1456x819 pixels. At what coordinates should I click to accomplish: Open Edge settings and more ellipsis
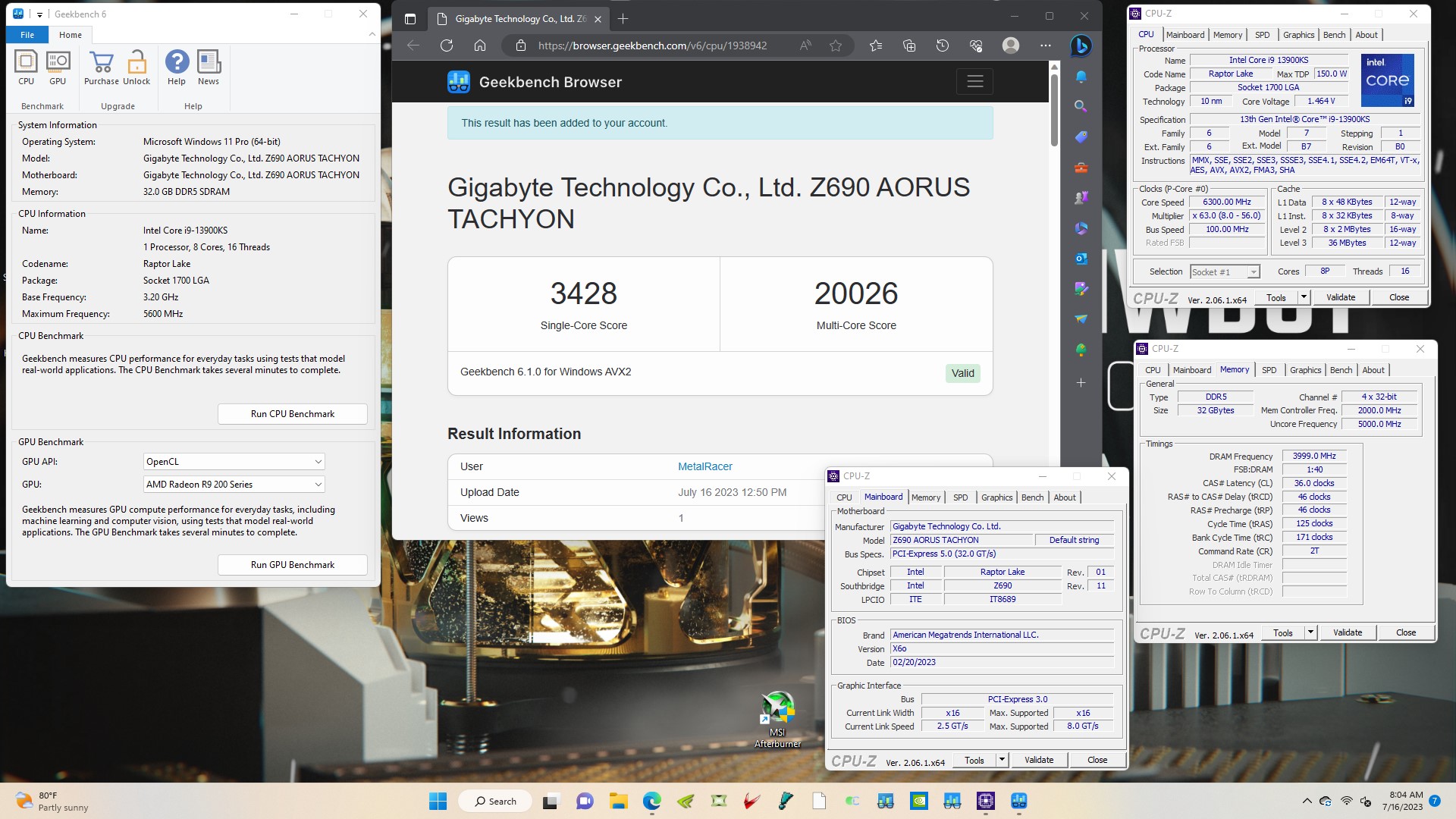click(x=1046, y=45)
